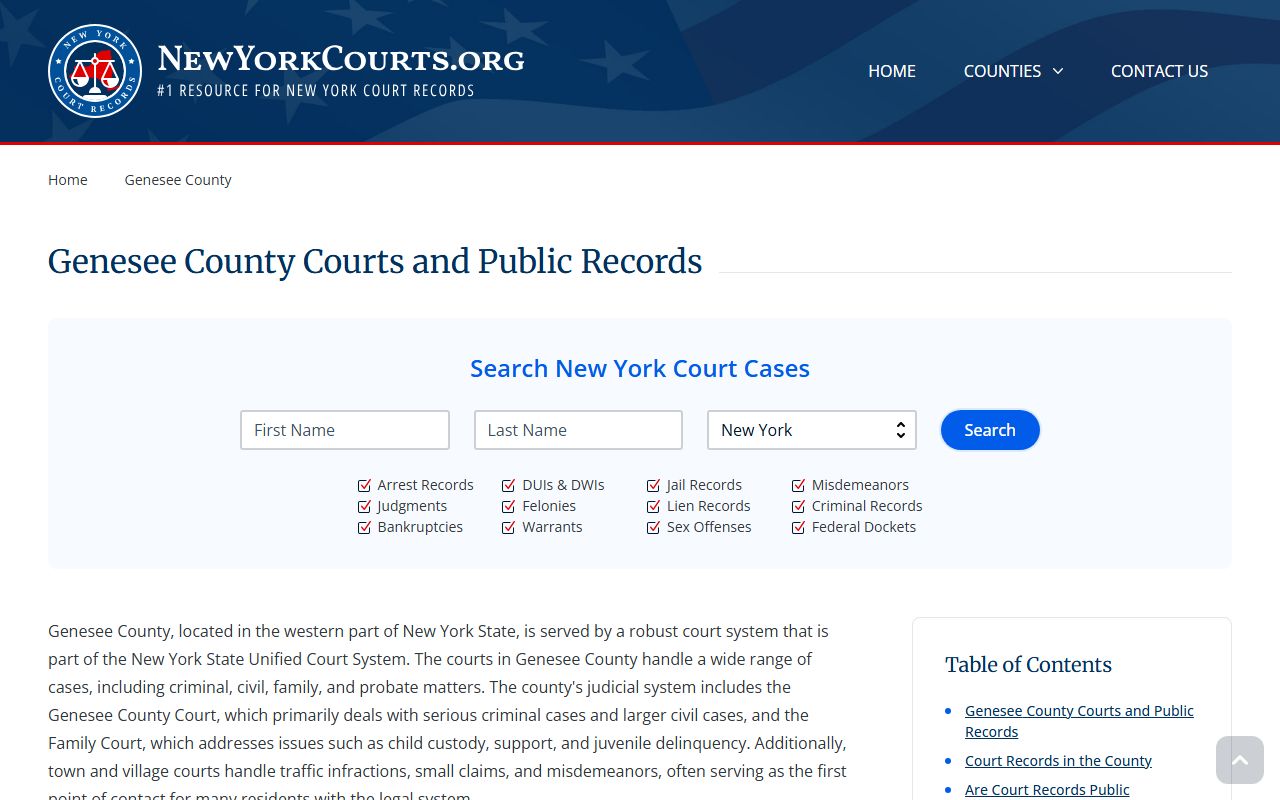Open the New York state dropdown
The image size is (1280, 800).
[x=812, y=430]
